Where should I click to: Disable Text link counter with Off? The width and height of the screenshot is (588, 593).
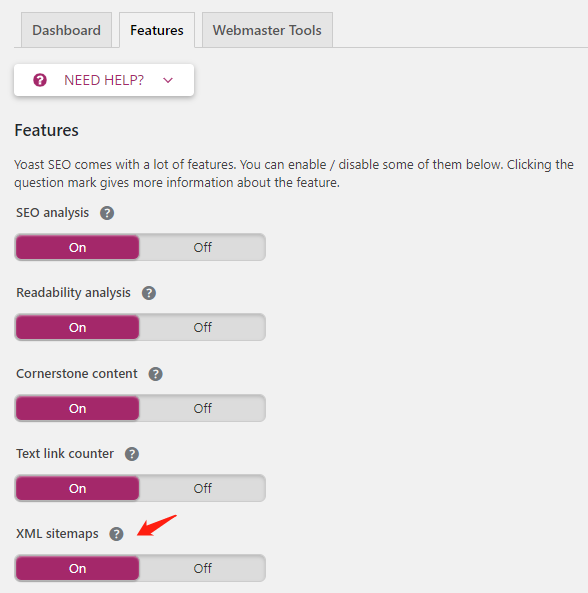(x=202, y=488)
